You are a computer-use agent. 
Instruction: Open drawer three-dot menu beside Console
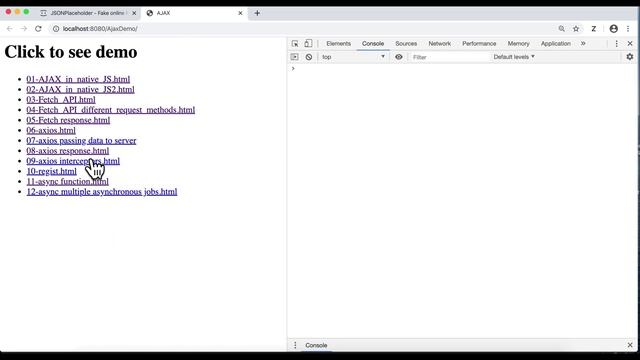295,345
